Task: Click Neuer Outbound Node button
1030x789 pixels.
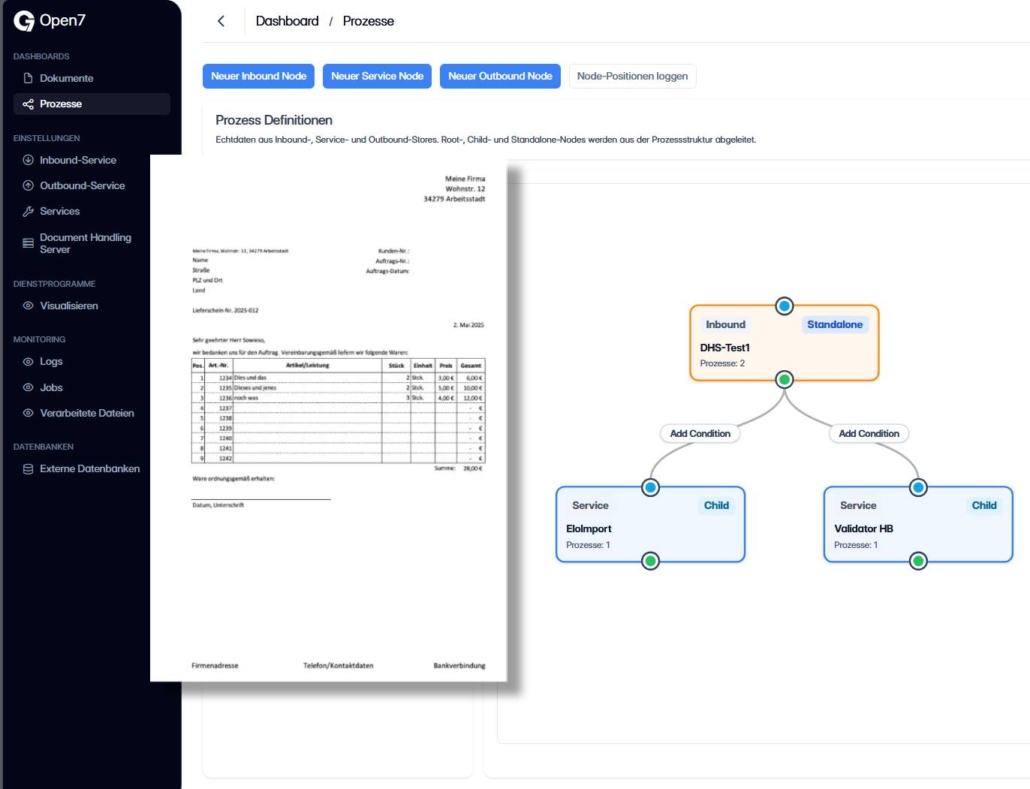Action: tap(499, 76)
